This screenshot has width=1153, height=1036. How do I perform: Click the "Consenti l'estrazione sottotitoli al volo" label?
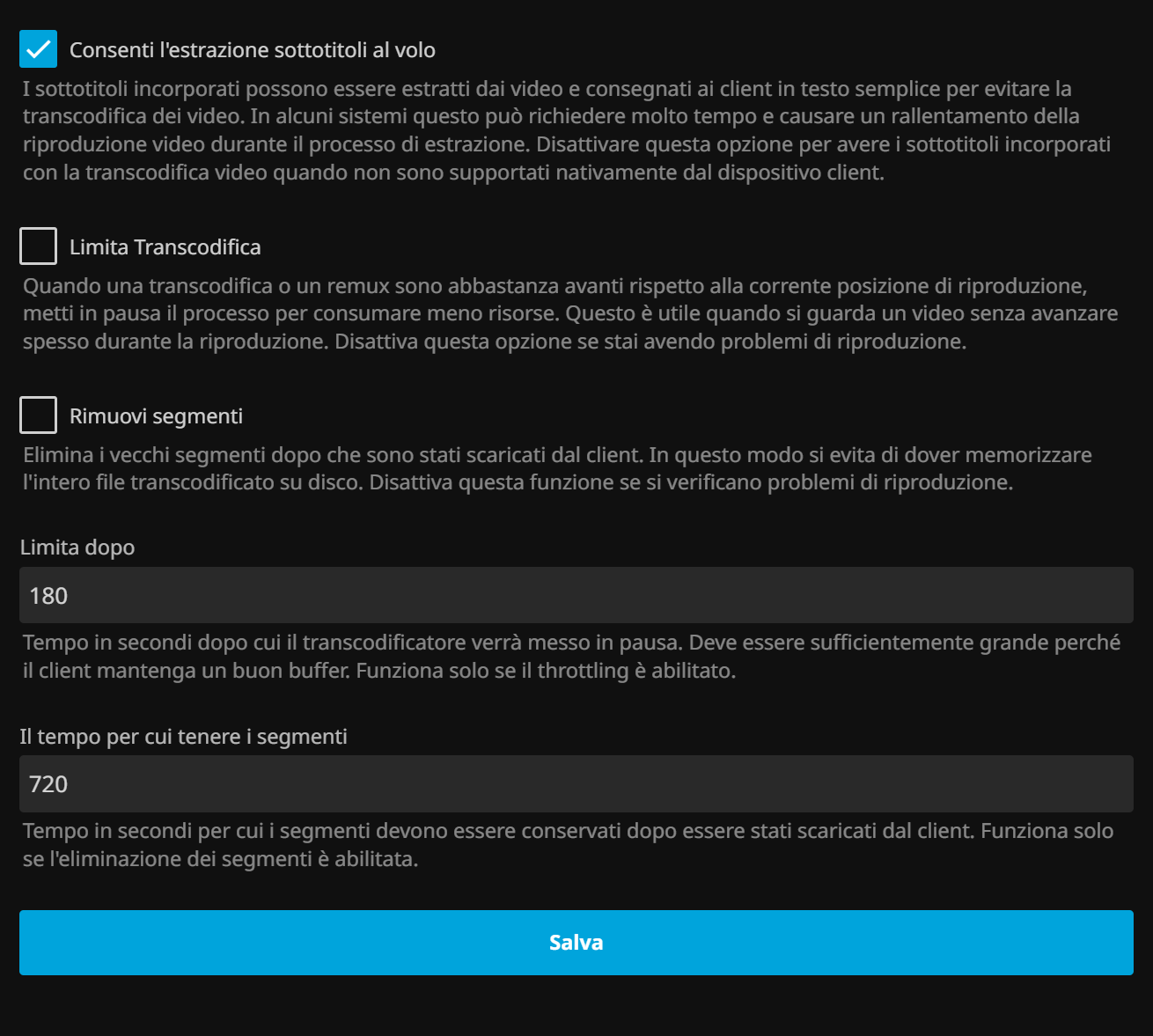point(253,50)
